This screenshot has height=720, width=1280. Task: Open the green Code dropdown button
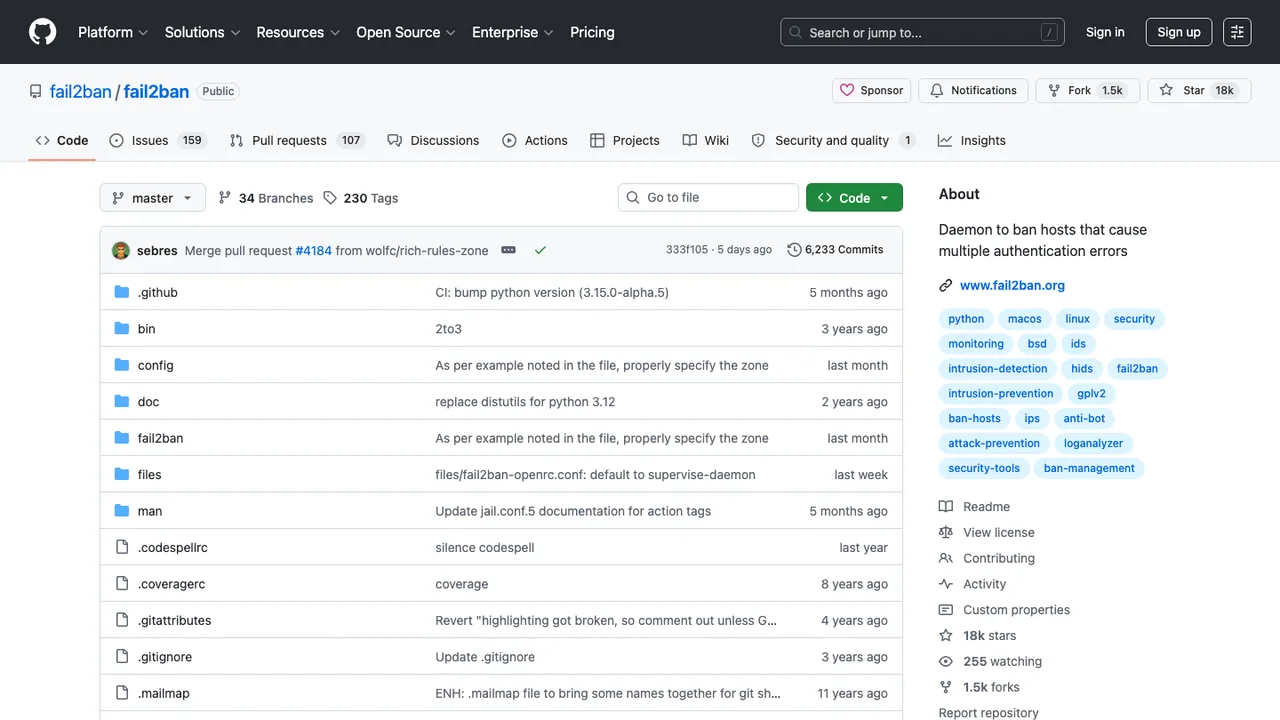pos(855,198)
